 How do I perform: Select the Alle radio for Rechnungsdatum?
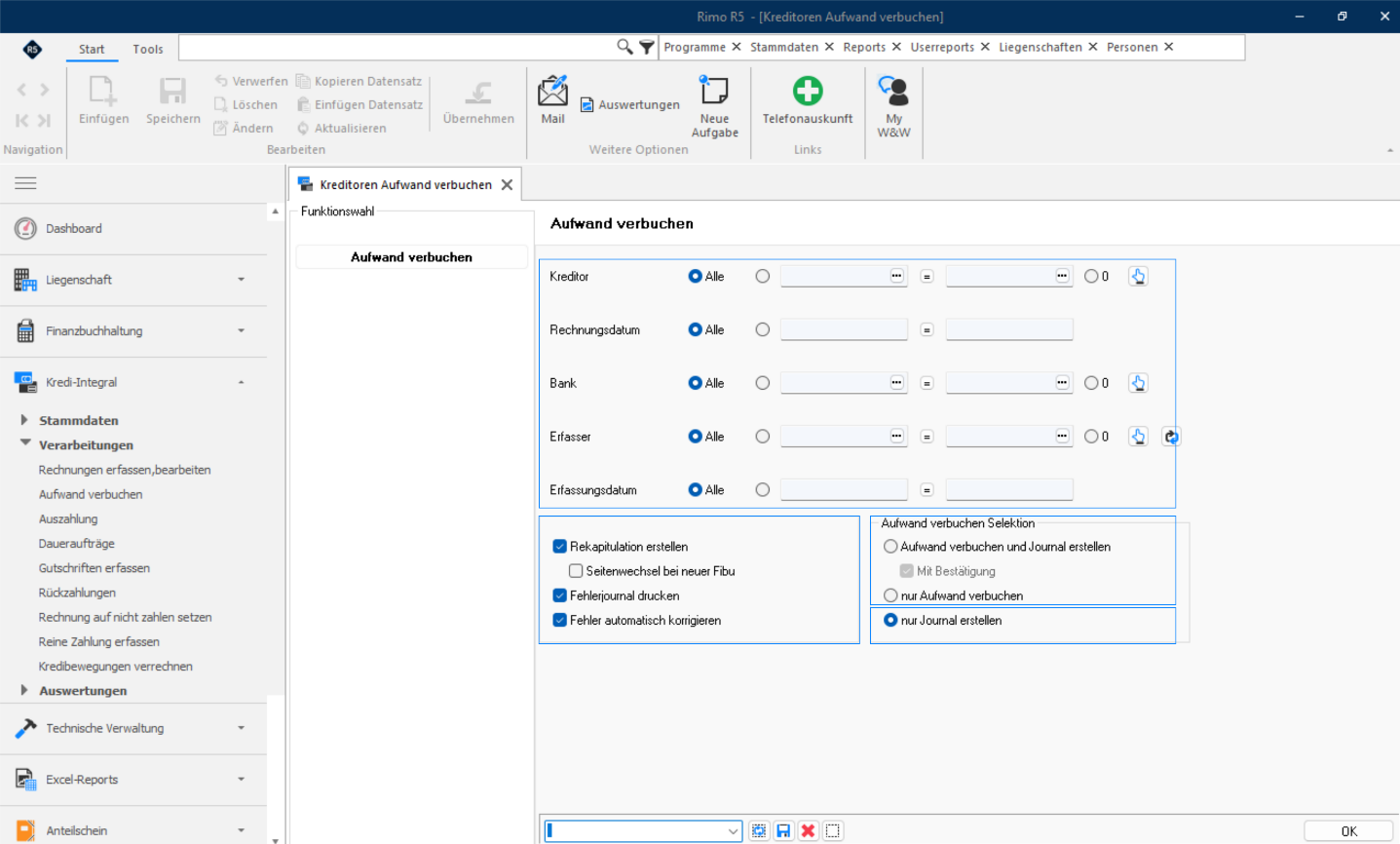(696, 329)
